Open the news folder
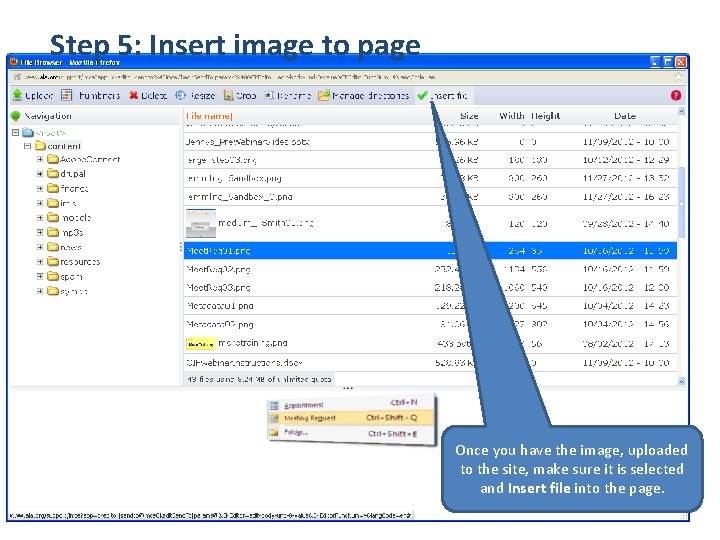This screenshot has height=540, width=720. click(64, 247)
